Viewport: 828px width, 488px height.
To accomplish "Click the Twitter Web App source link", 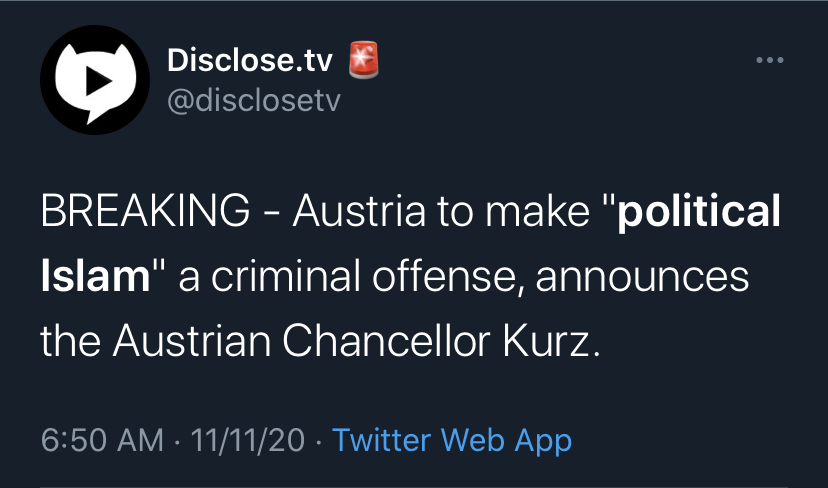I will pyautogui.click(x=451, y=440).
